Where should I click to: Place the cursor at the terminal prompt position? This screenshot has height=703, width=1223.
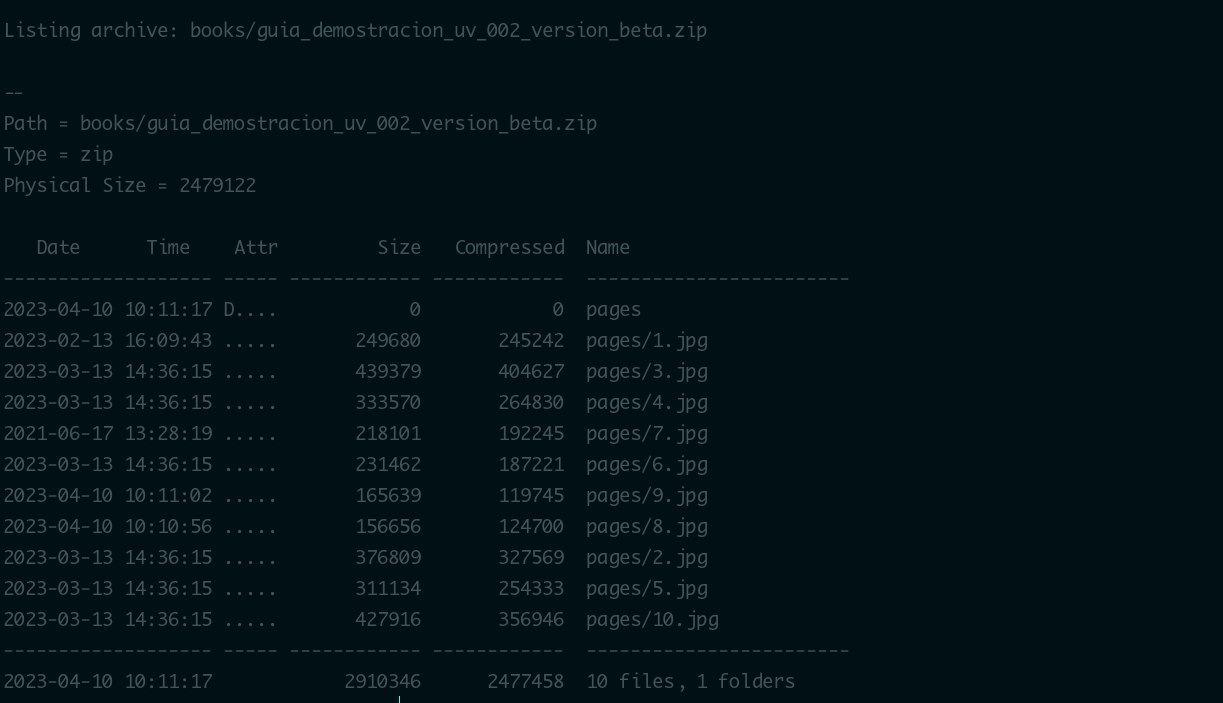(x=400, y=699)
